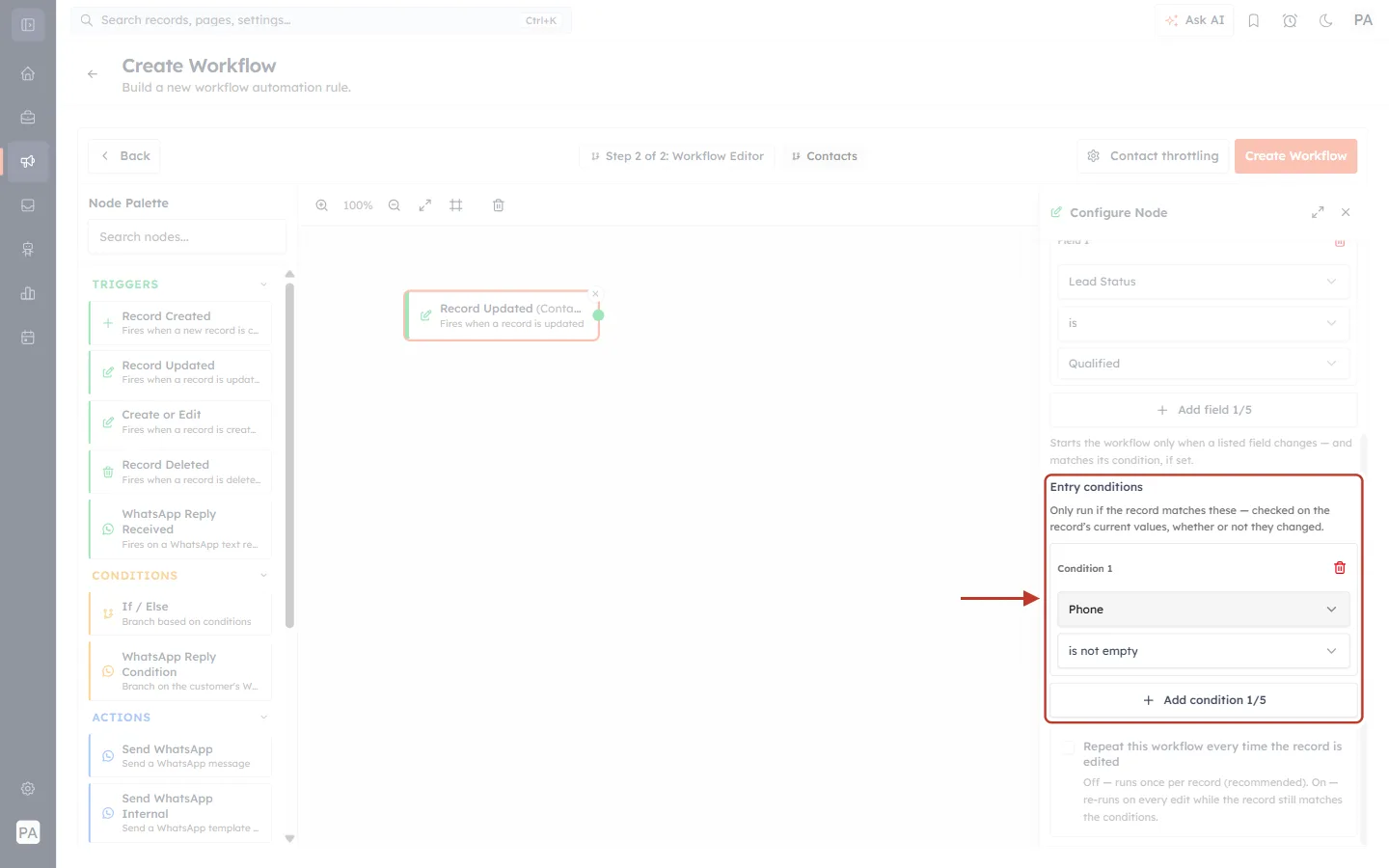Zoom in on the workflow canvas
This screenshot has height=868, width=1389.
pos(322,205)
